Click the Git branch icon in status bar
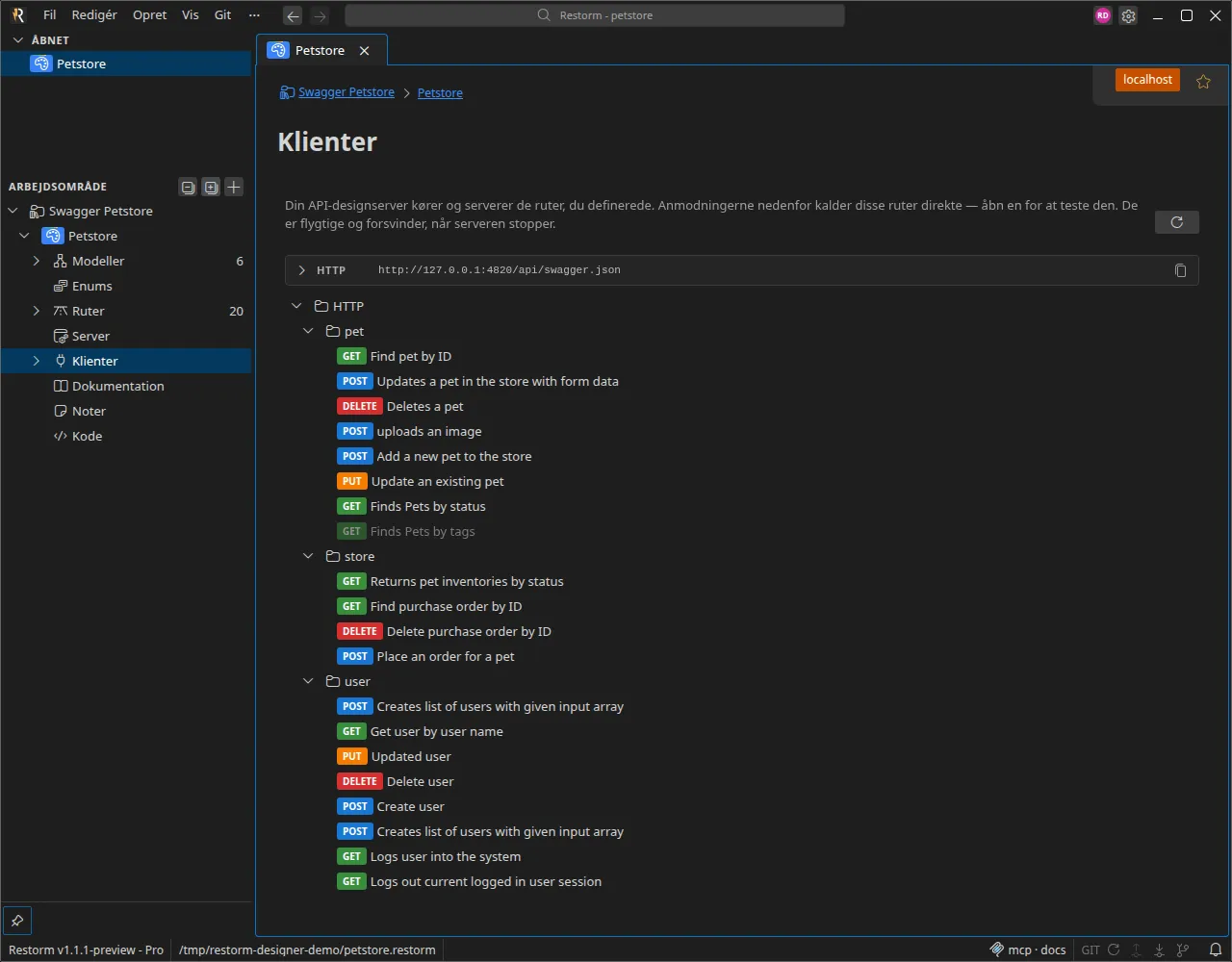The width and height of the screenshot is (1232, 962). pyautogui.click(x=1183, y=949)
